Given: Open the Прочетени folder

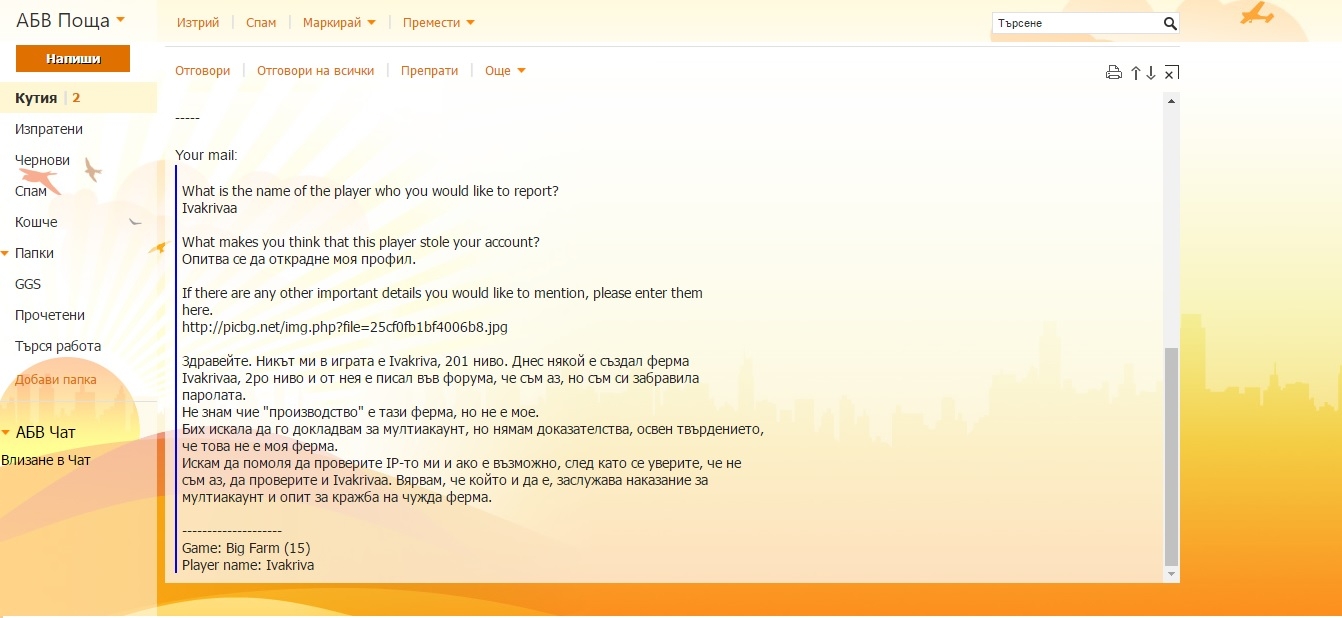Looking at the screenshot, I should [x=50, y=315].
